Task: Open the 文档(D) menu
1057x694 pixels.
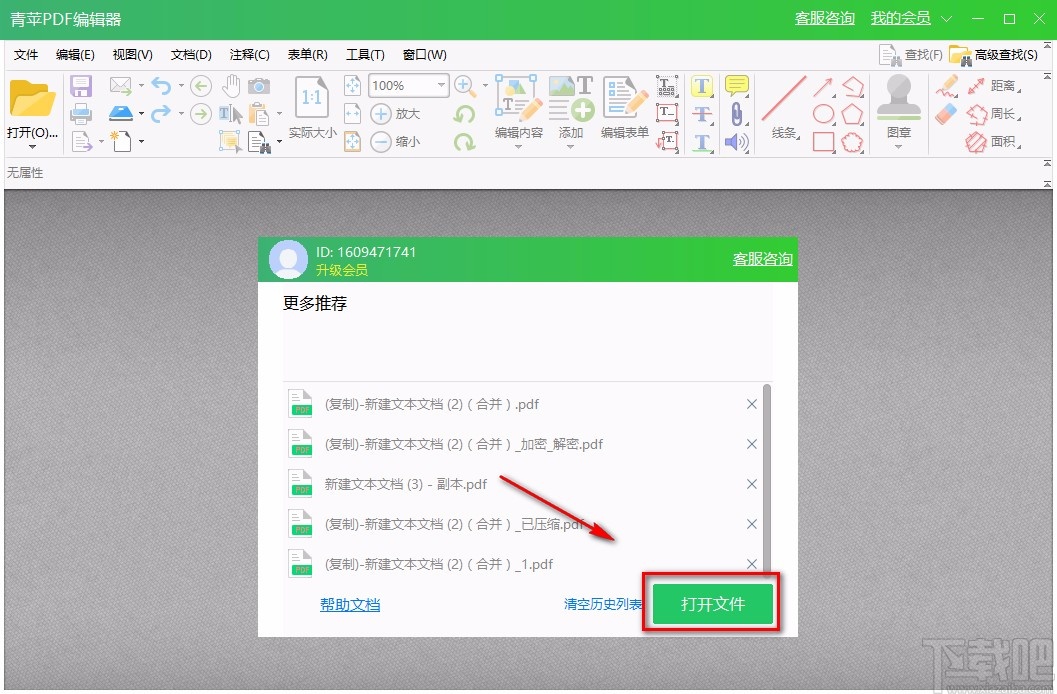Action: pyautogui.click(x=191, y=55)
